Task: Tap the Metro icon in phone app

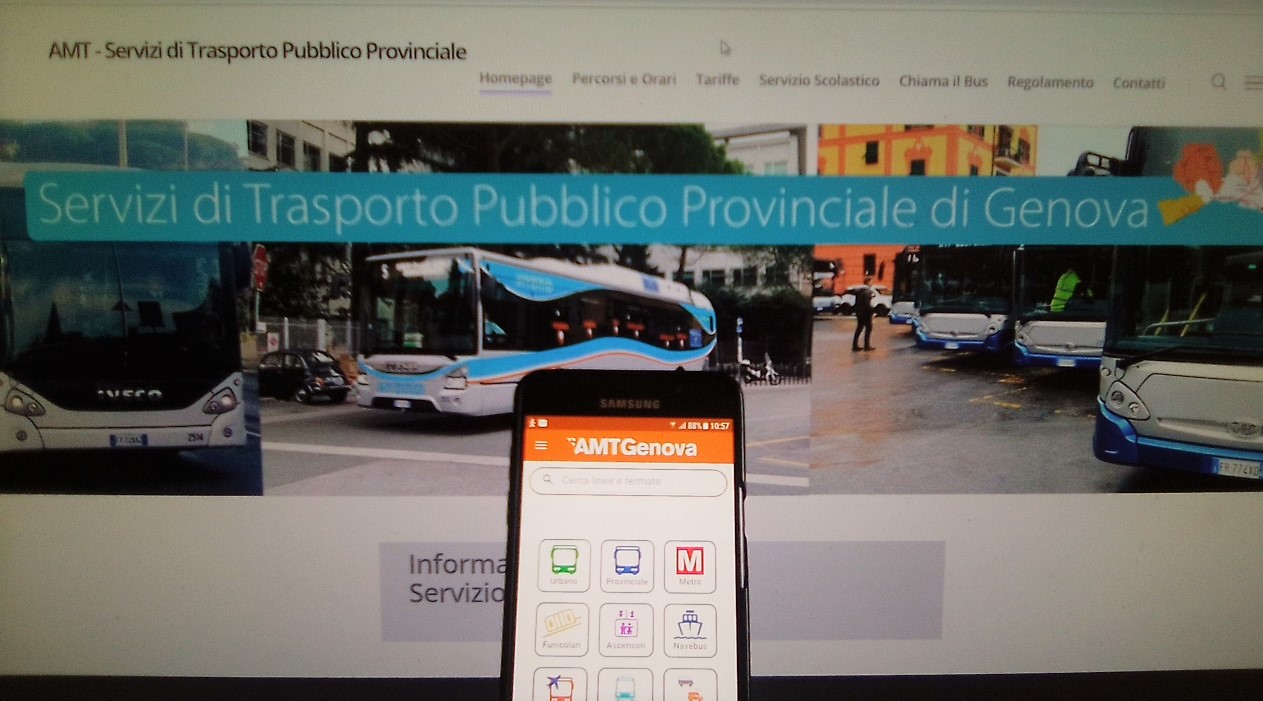Action: [690, 566]
